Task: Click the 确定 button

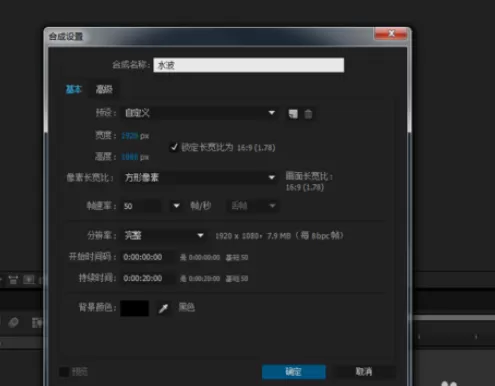Action: click(294, 372)
